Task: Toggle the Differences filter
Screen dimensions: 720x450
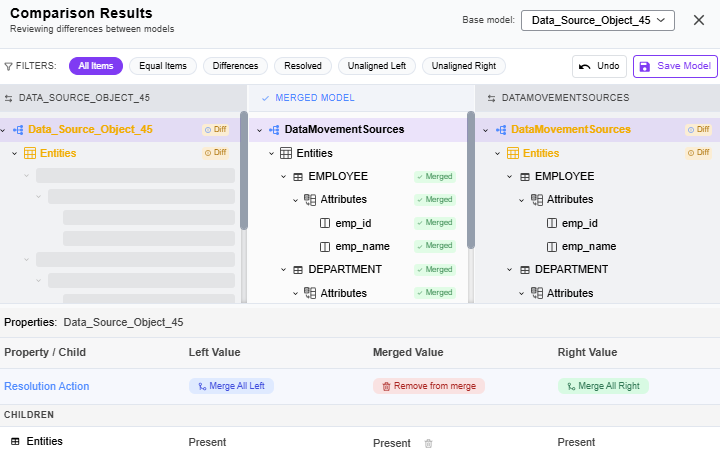Action: [235, 66]
